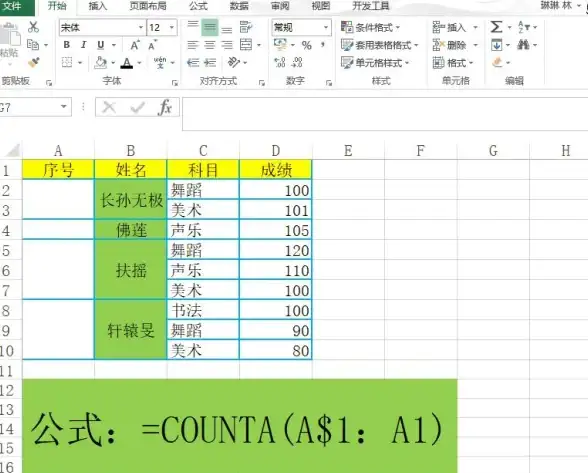Open number format dropdown 常规

point(326,27)
